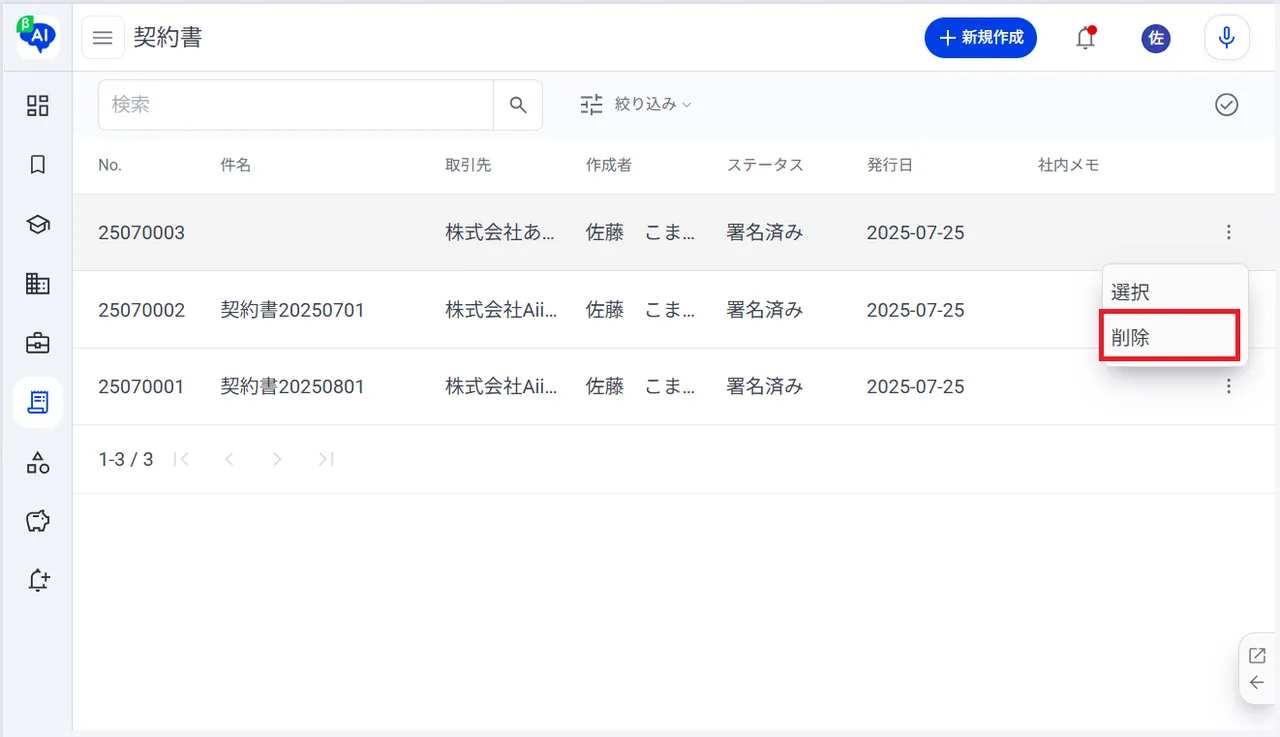Click the AI beta logo icon
1280x737 pixels.
click(x=38, y=36)
